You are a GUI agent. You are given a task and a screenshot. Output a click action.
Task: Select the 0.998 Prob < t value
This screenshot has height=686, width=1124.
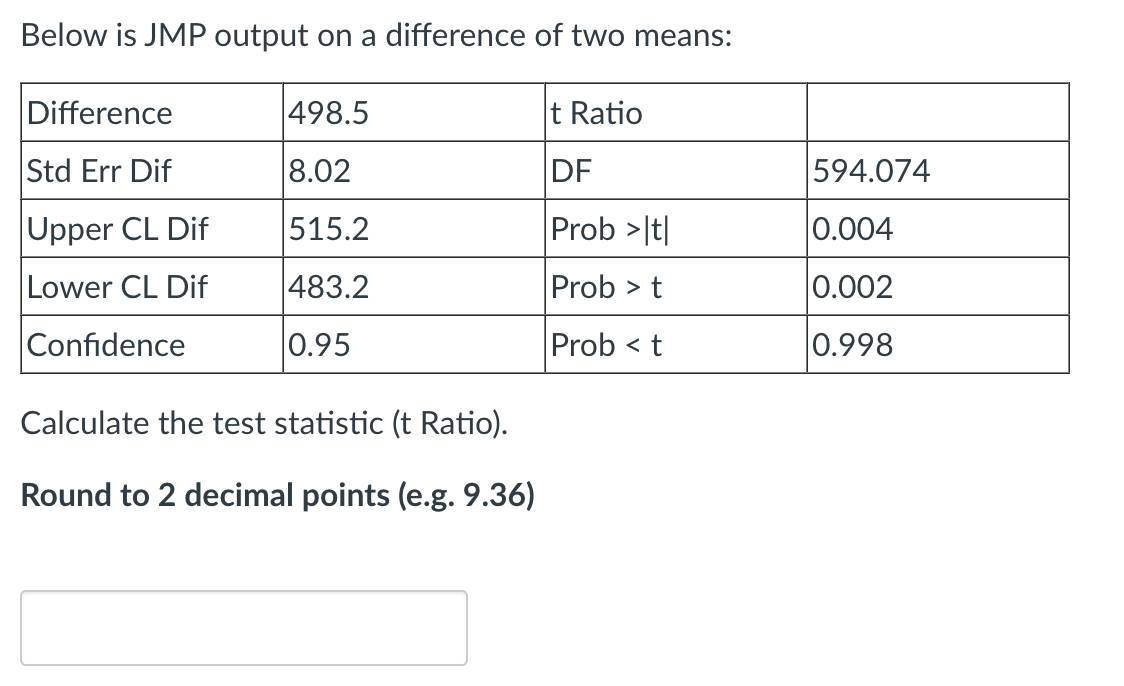pyautogui.click(x=850, y=344)
